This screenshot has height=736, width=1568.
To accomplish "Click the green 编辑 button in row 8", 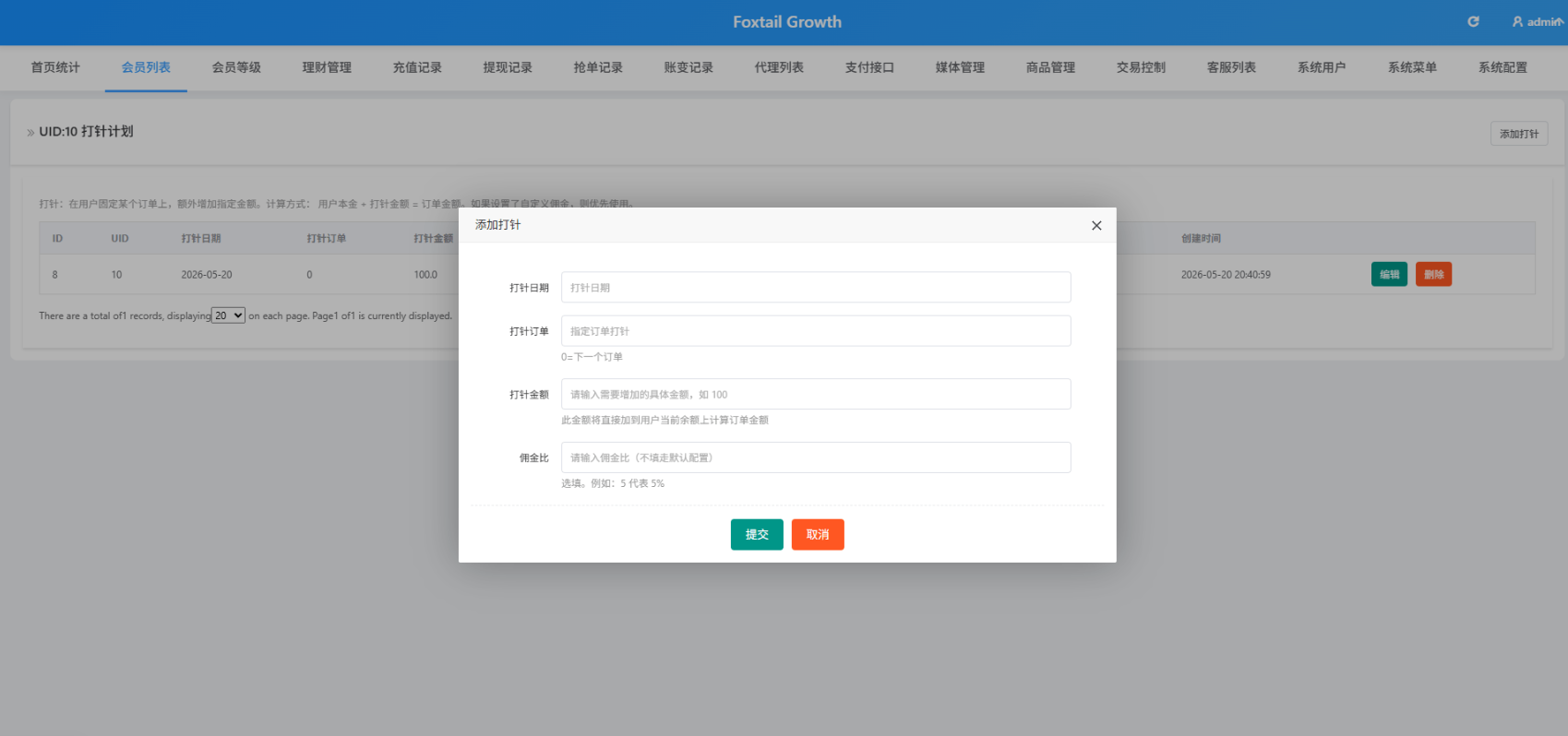I will click(1389, 274).
